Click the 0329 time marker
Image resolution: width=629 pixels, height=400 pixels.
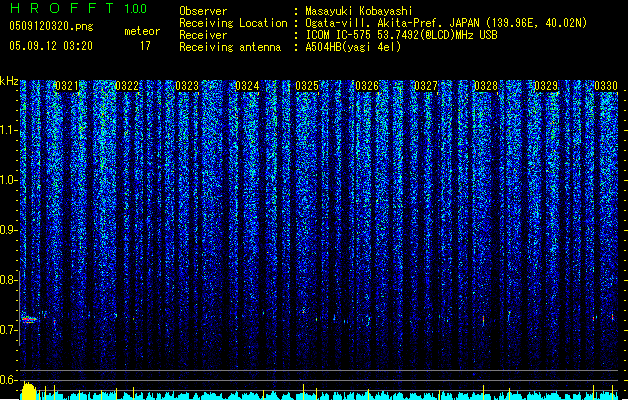coord(546,86)
